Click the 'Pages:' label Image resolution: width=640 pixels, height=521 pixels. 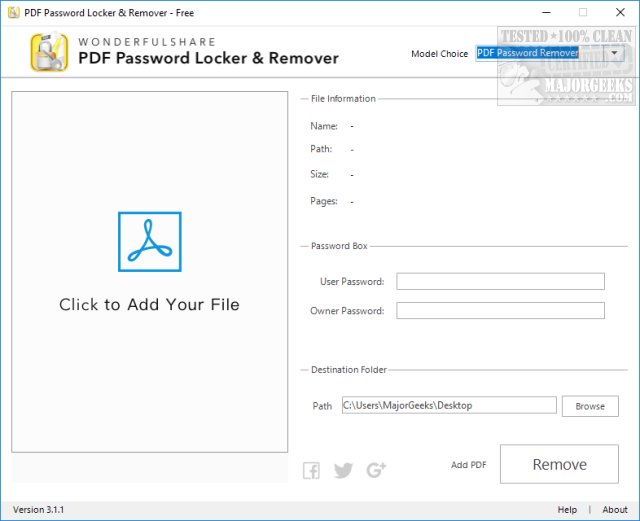tap(324, 201)
